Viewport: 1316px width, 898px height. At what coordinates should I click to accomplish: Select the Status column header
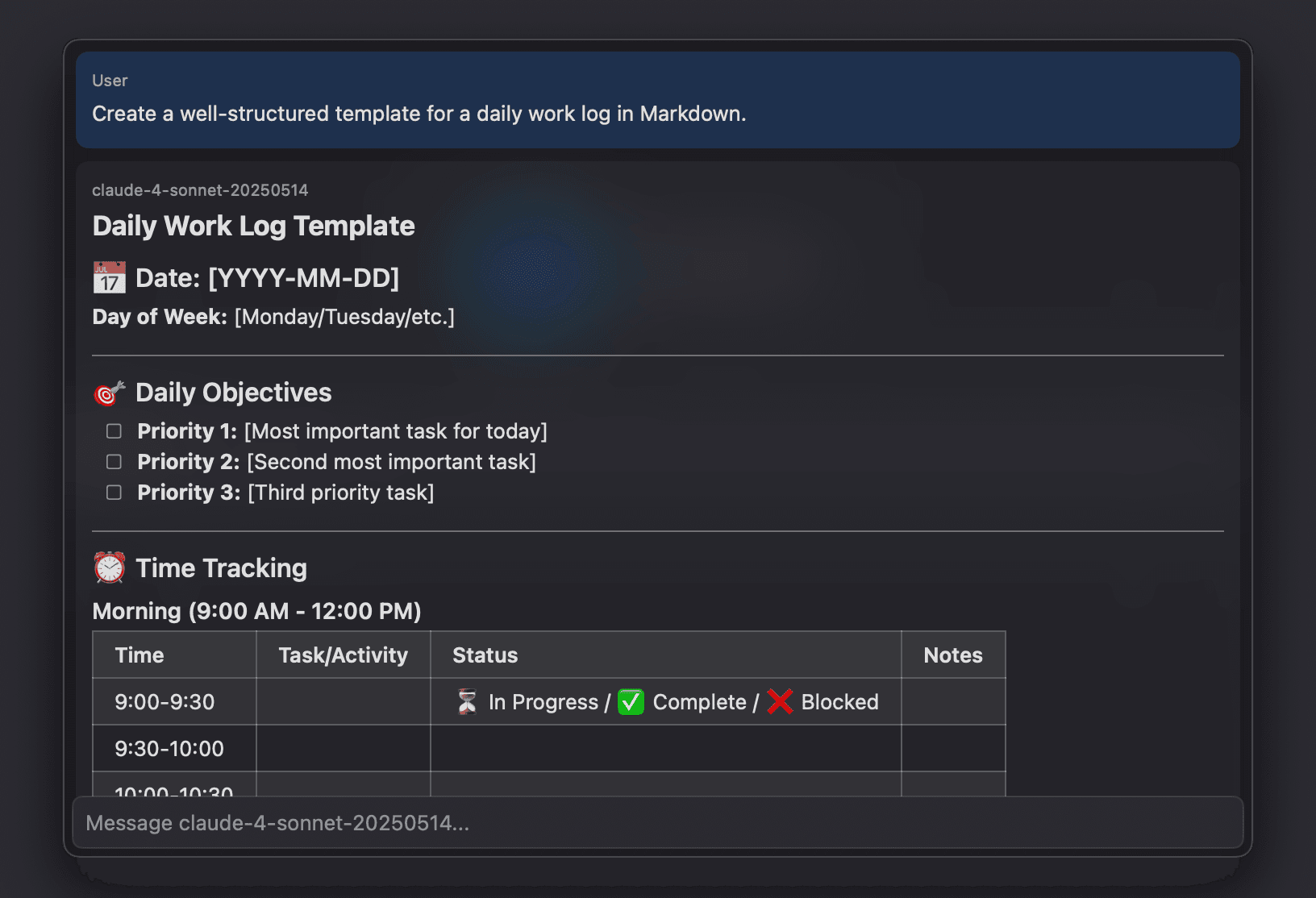coord(485,655)
